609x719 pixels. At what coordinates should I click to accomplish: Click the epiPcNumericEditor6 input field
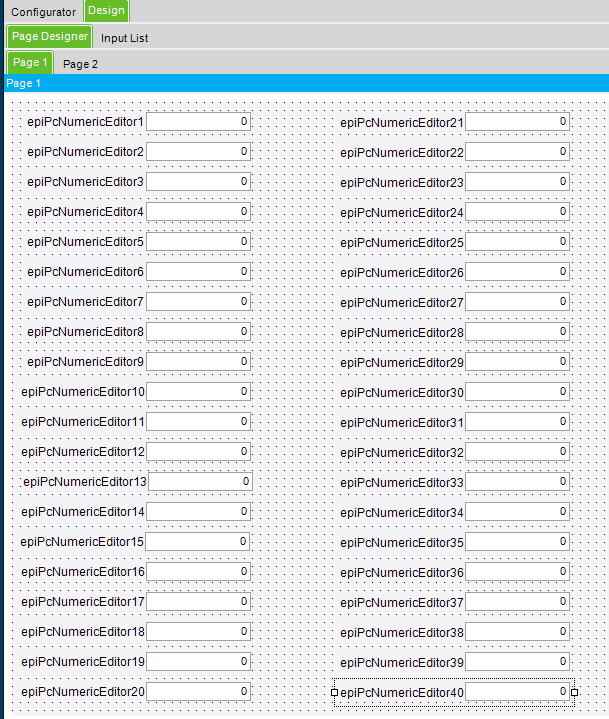[199, 271]
